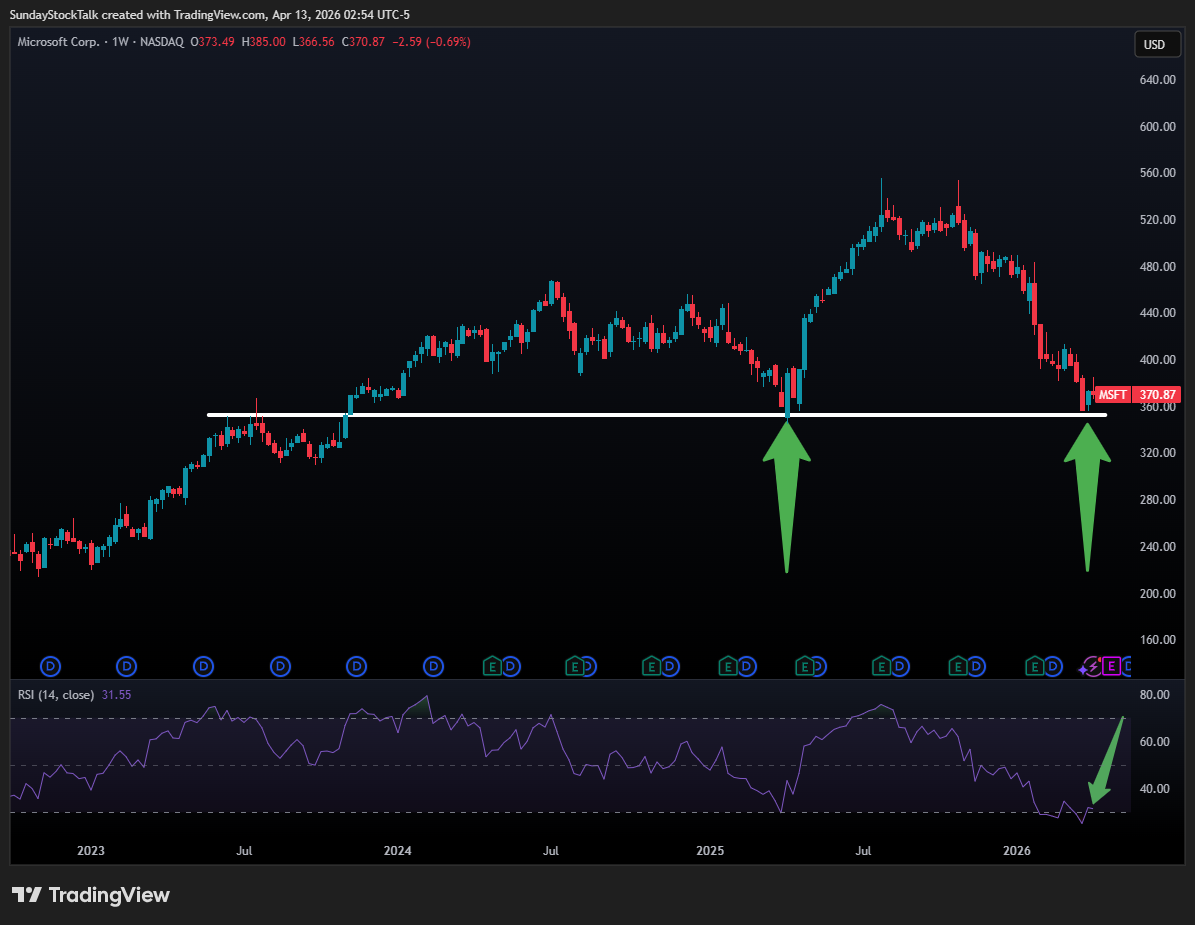Open the July 2025 earnings marker
1195x925 pixels.
[x=881, y=667]
